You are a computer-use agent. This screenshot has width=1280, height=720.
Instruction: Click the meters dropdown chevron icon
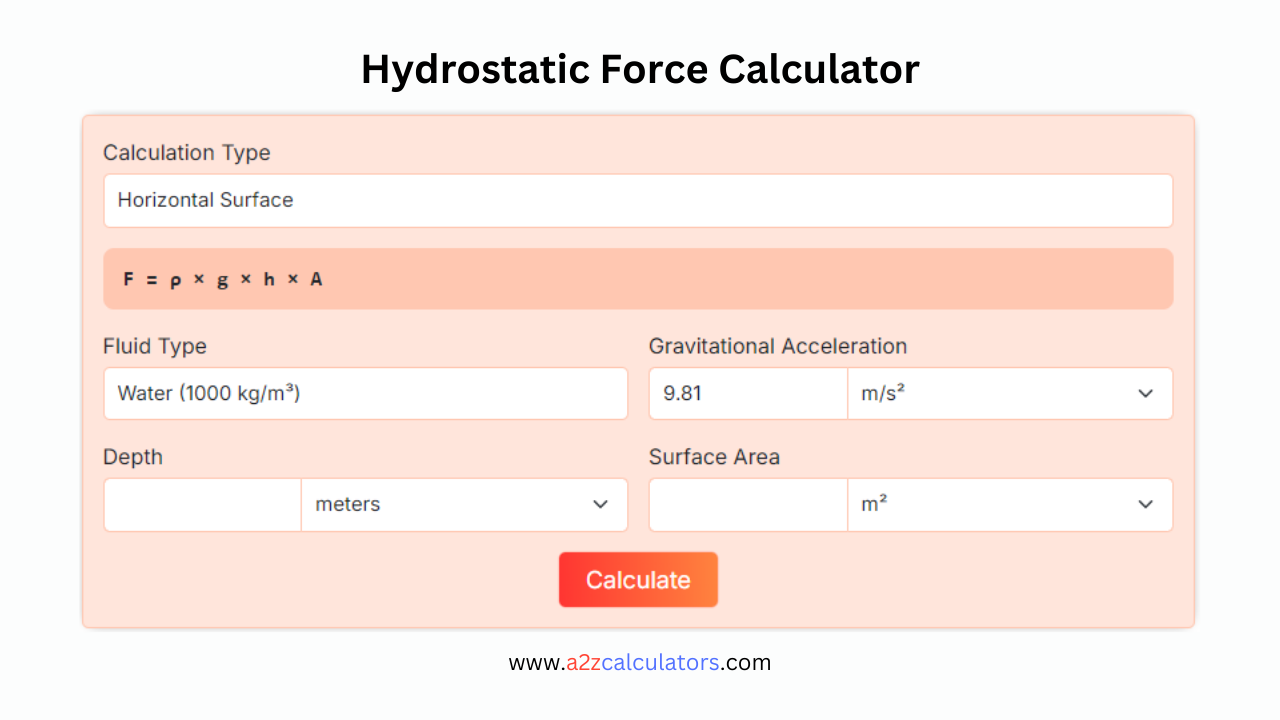pyautogui.click(x=601, y=505)
